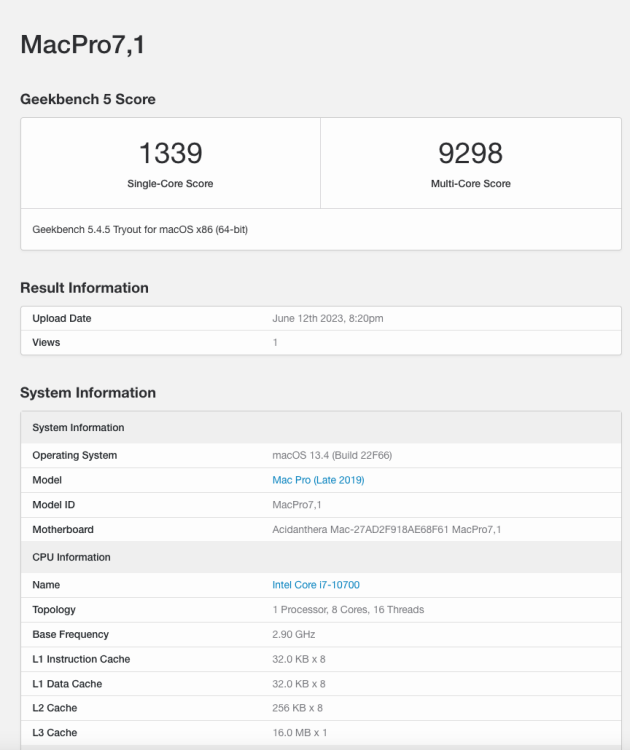Click the Model label in System Information
The height and width of the screenshot is (750, 630).
47,480
